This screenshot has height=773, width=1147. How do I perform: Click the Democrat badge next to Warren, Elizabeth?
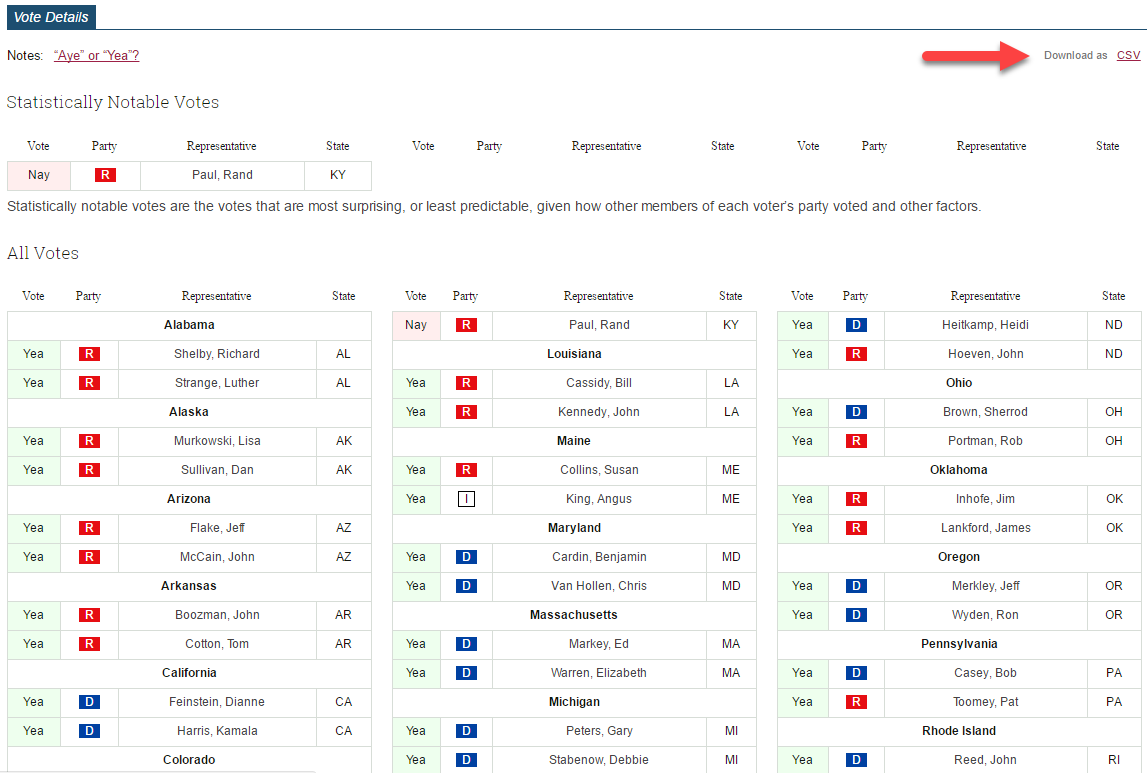click(x=466, y=673)
